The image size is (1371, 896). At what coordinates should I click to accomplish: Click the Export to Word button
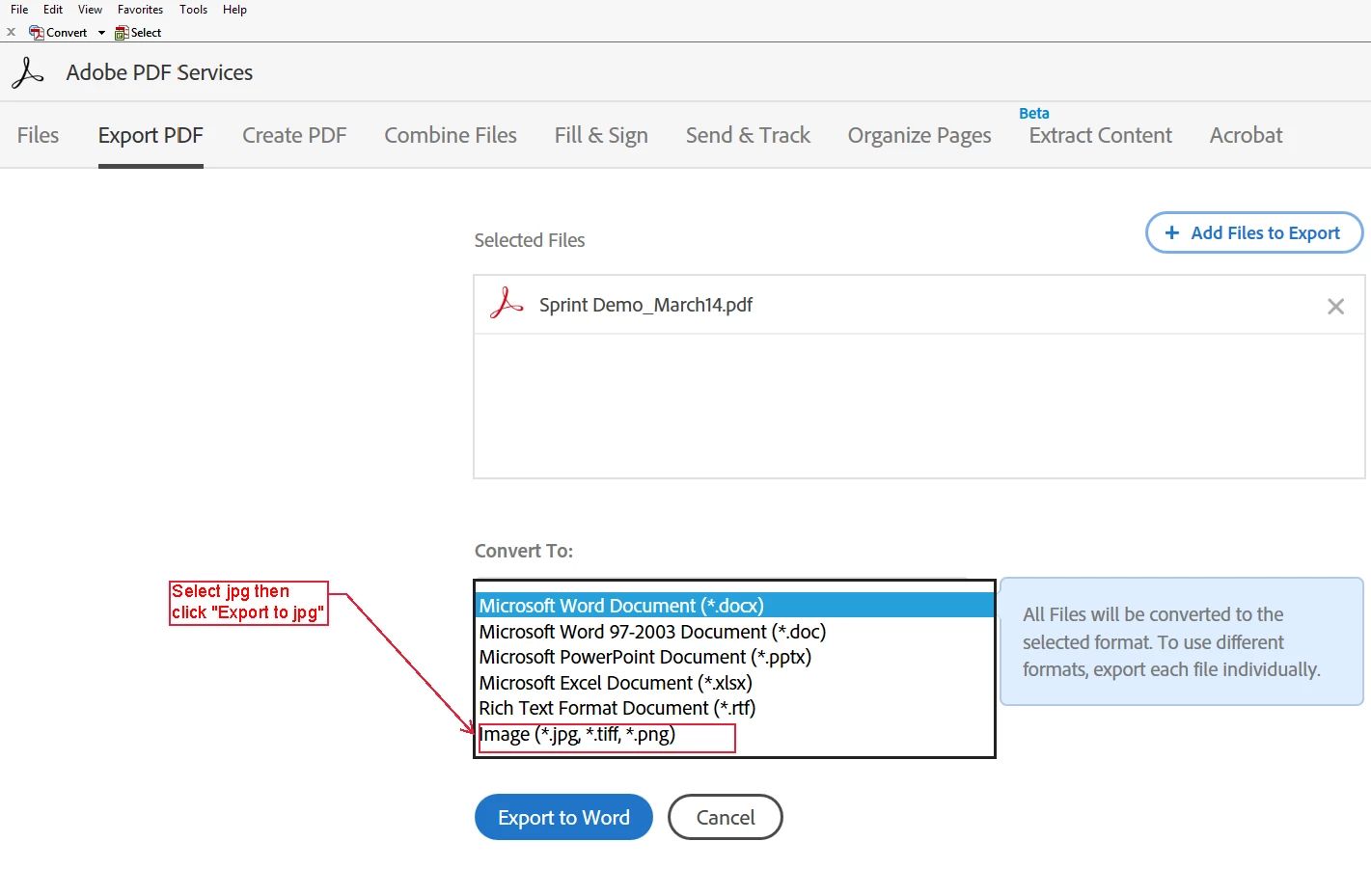point(563,817)
